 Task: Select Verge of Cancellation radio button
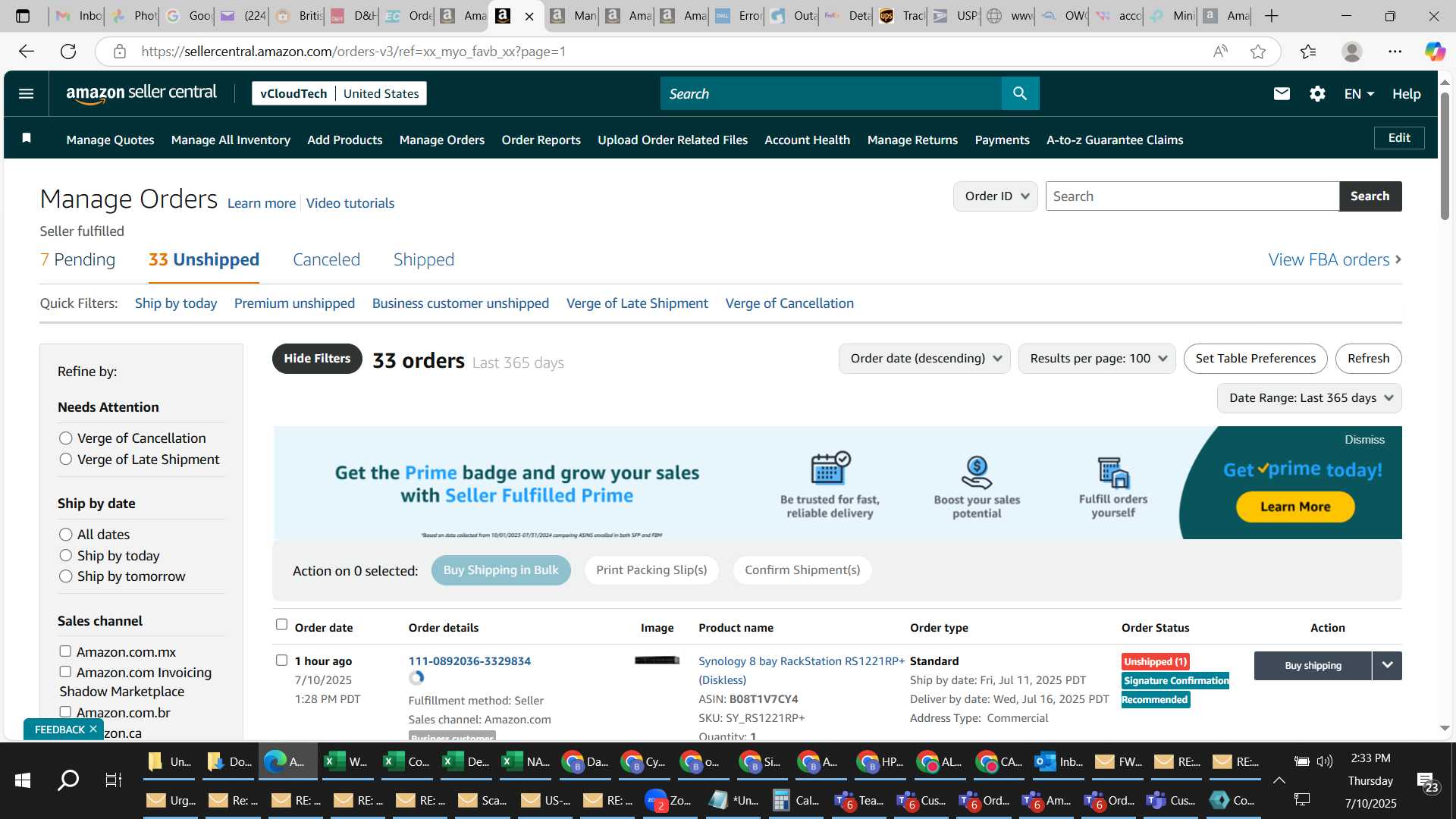pyautogui.click(x=66, y=438)
